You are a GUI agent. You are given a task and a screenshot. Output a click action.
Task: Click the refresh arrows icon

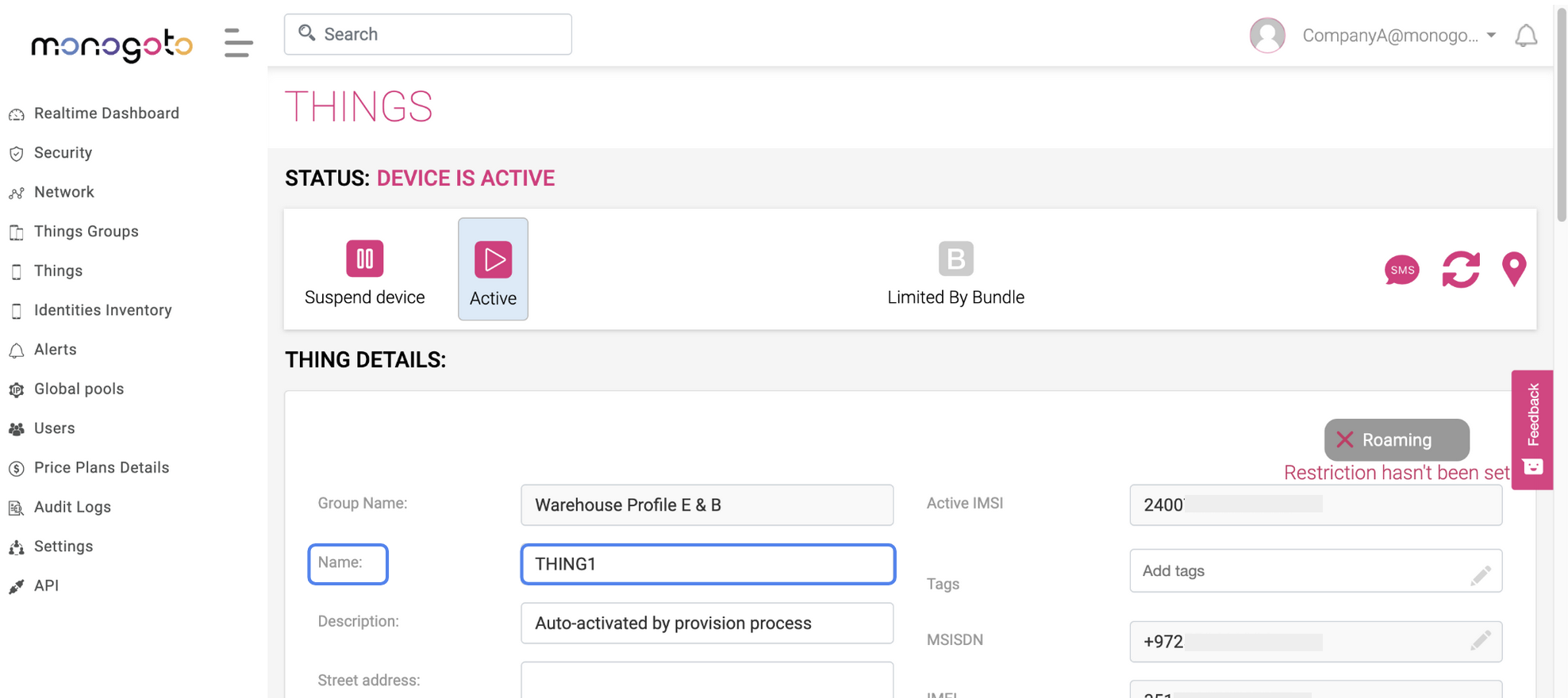[x=1460, y=270]
